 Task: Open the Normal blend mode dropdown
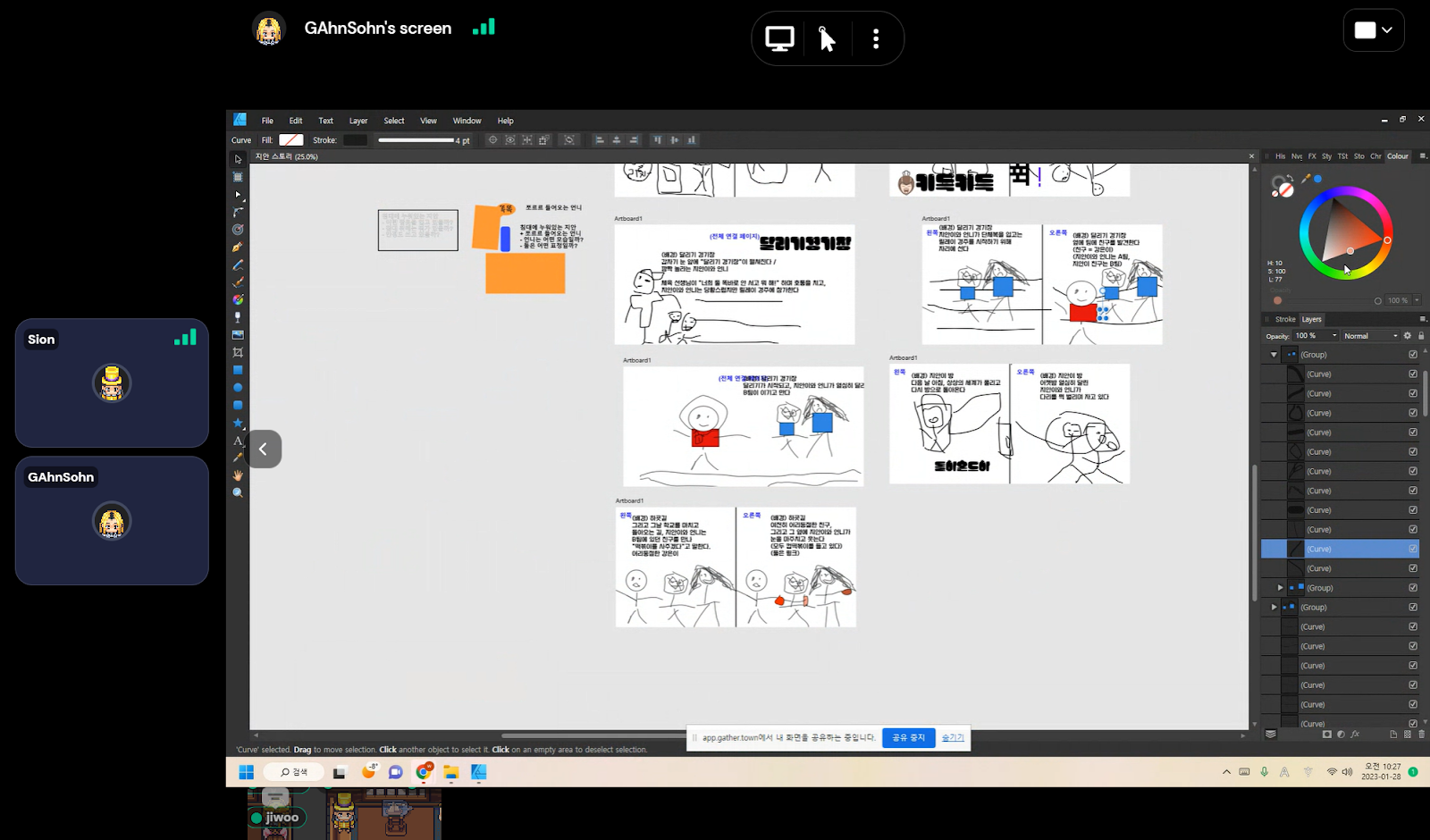click(1370, 336)
